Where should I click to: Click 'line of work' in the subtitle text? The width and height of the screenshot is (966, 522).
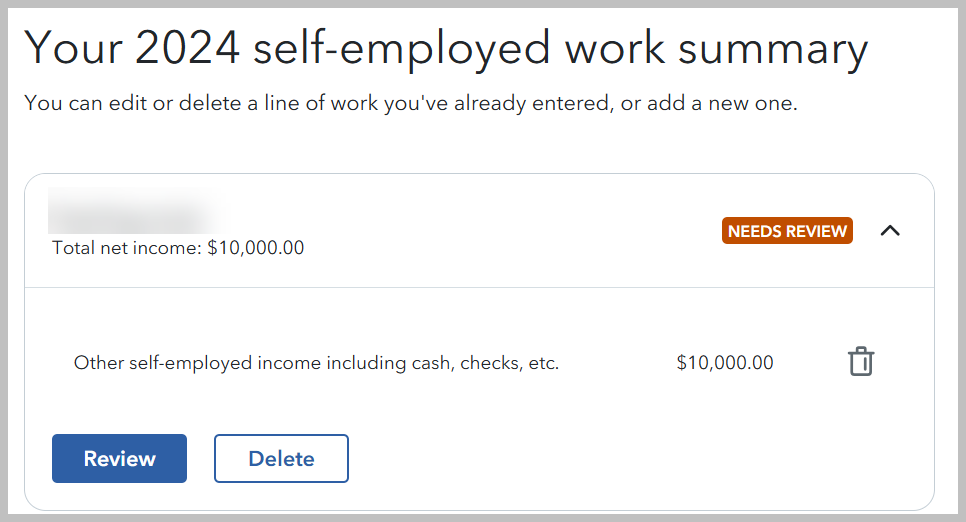tap(325, 103)
